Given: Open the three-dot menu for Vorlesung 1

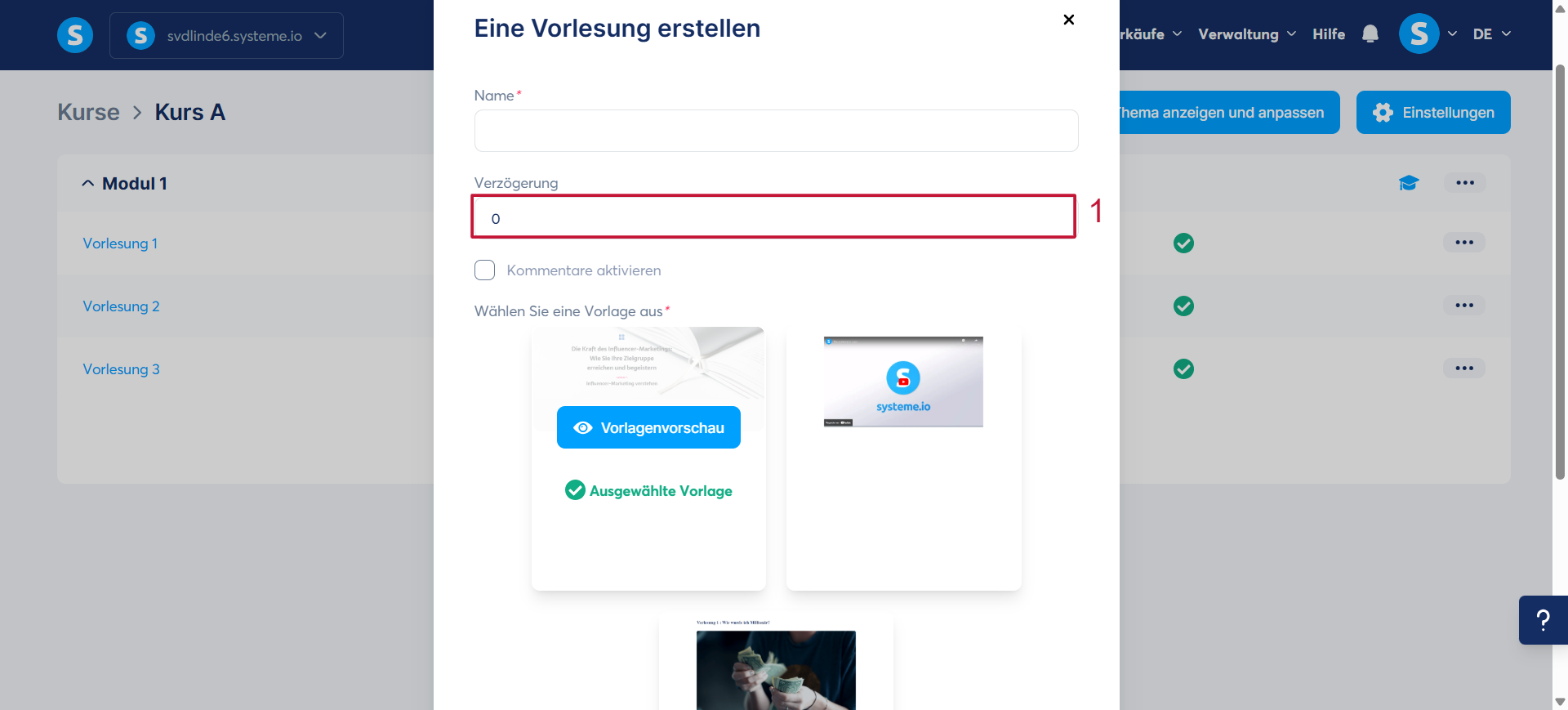Looking at the screenshot, I should (1464, 243).
